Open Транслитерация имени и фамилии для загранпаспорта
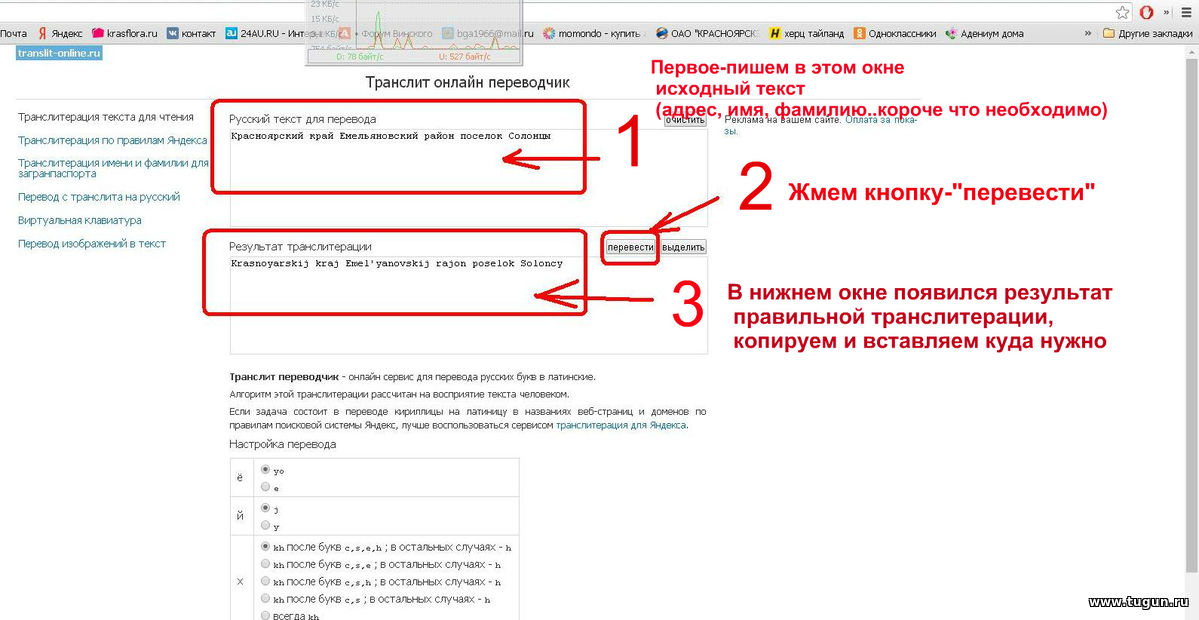Screen dimensions: 1199x620 (113, 168)
